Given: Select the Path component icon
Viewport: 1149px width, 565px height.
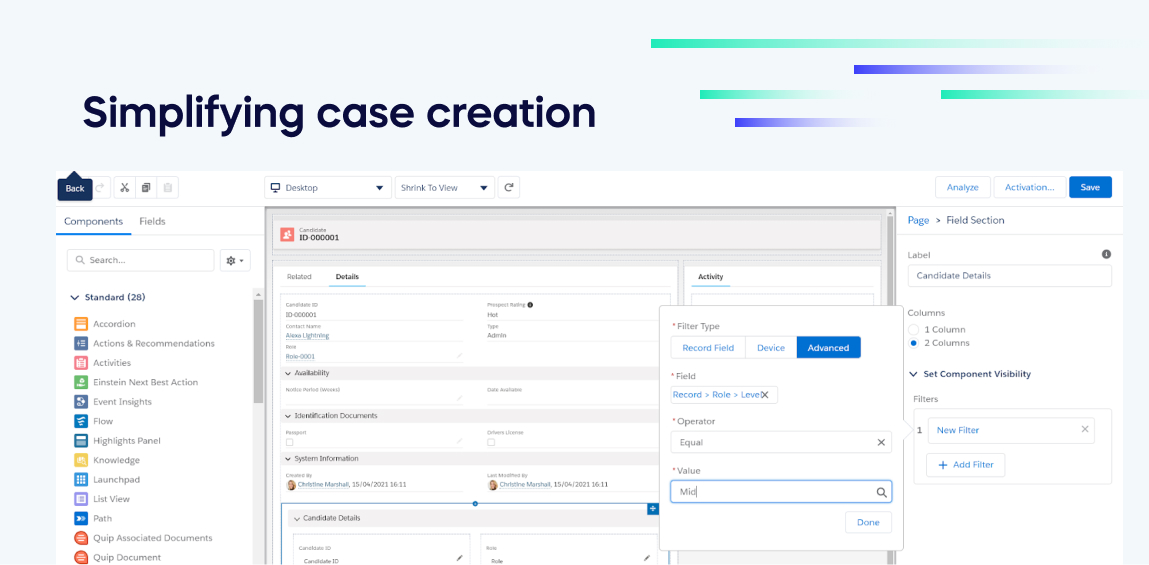Looking at the screenshot, I should 81,518.
